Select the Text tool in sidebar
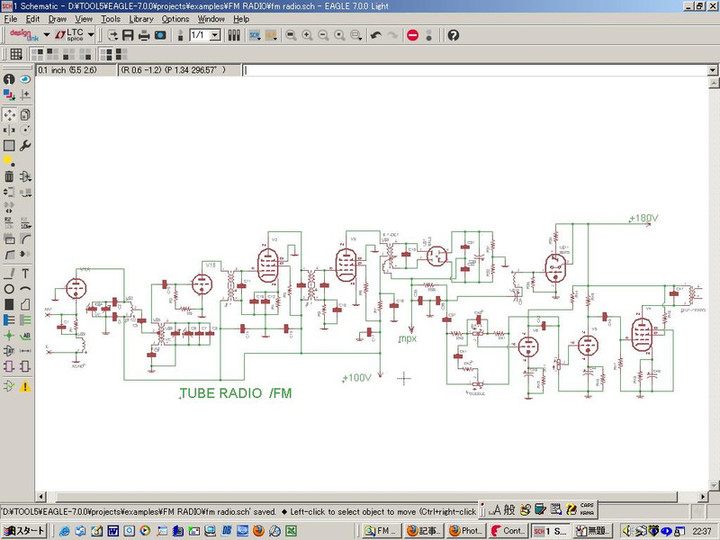This screenshot has width=720, height=540. click(25, 273)
